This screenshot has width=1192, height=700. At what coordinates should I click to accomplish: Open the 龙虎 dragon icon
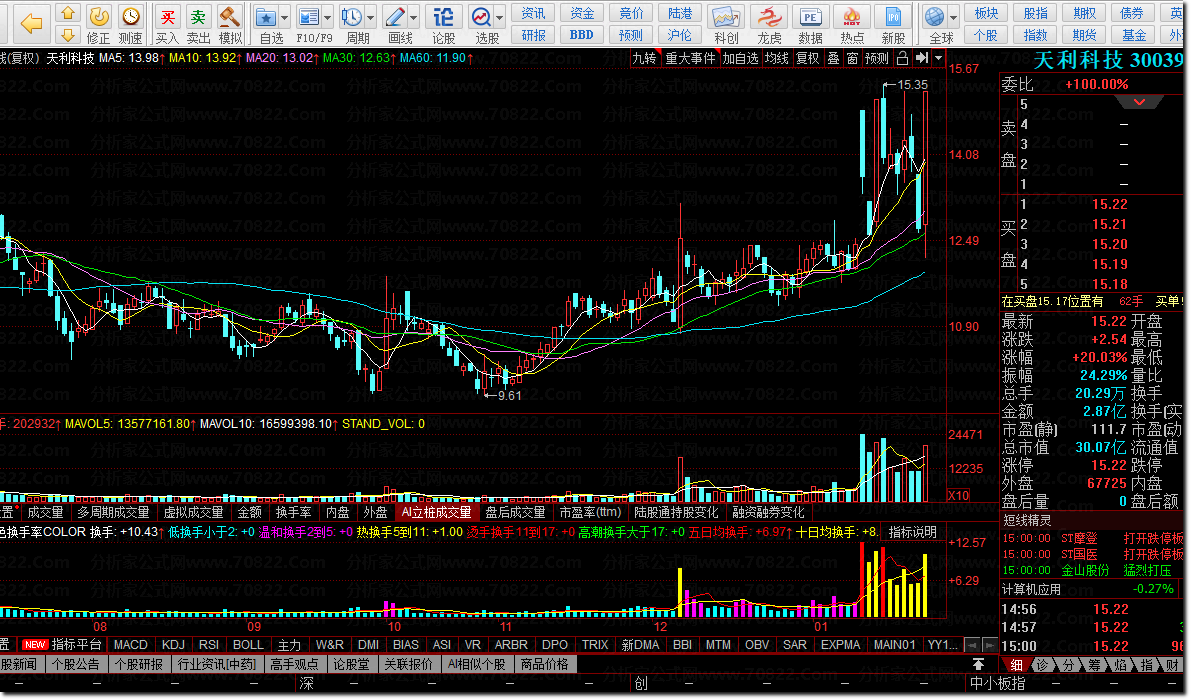tap(769, 17)
